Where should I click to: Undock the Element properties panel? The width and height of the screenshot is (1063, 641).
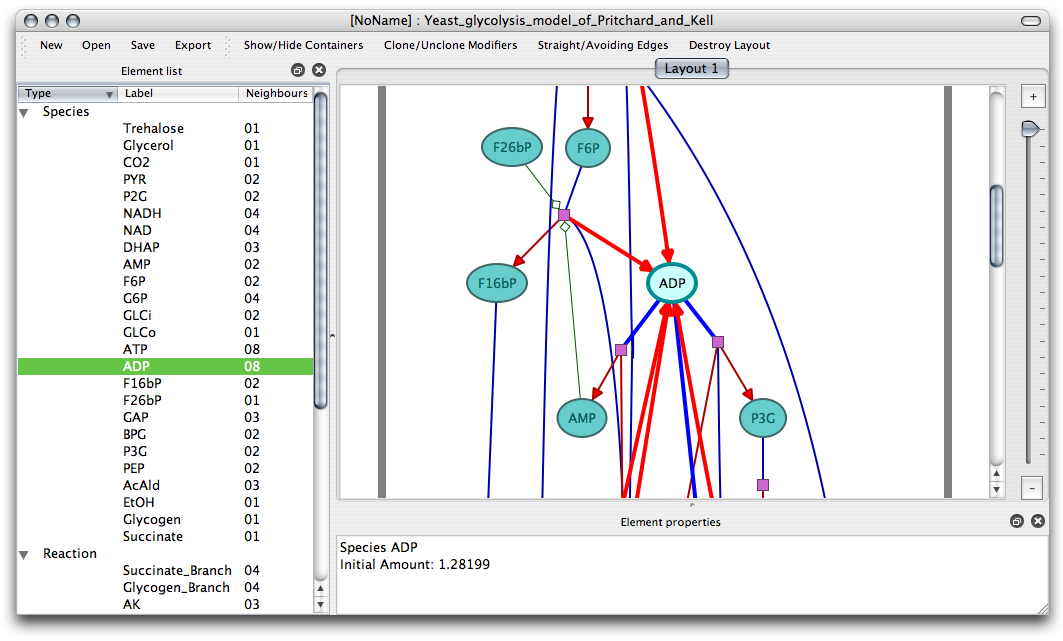1016,521
